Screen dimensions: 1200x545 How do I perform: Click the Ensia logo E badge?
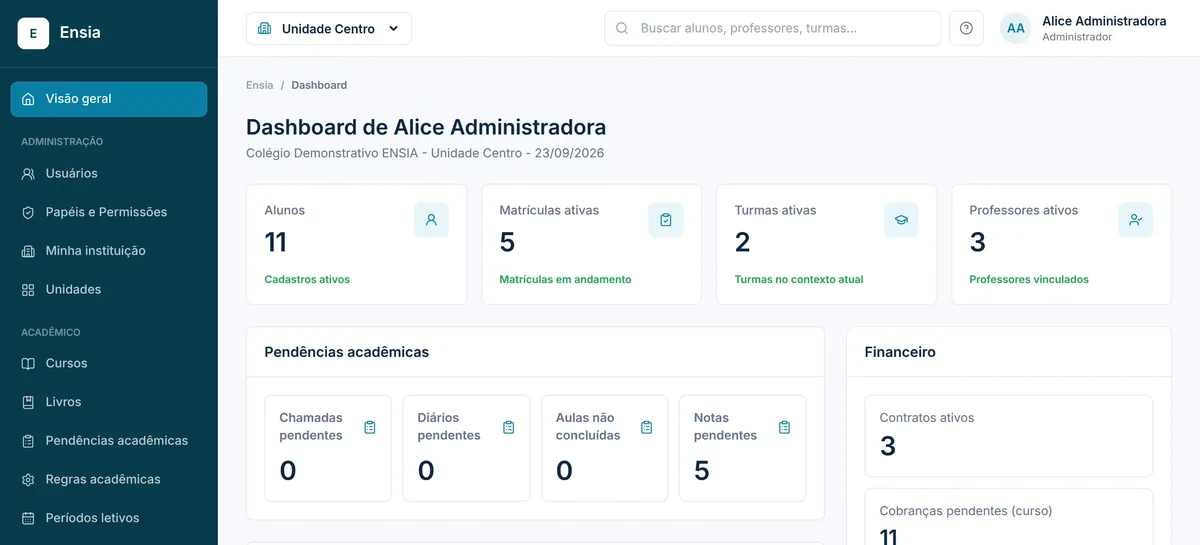pos(33,33)
